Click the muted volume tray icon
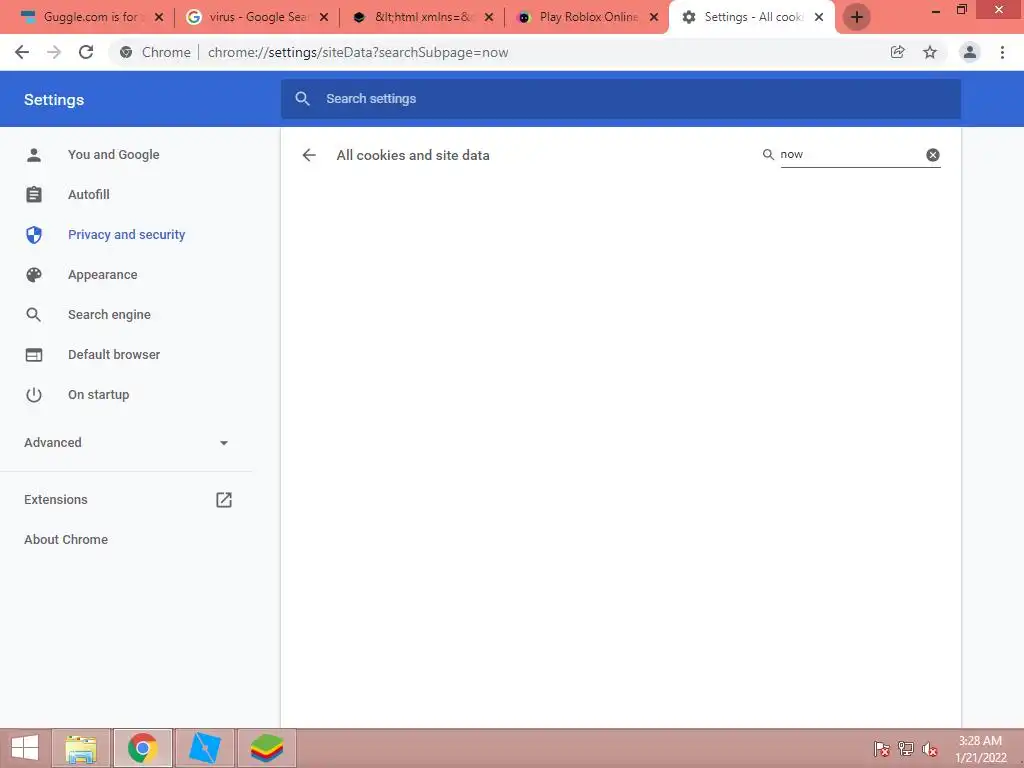 click(x=929, y=748)
